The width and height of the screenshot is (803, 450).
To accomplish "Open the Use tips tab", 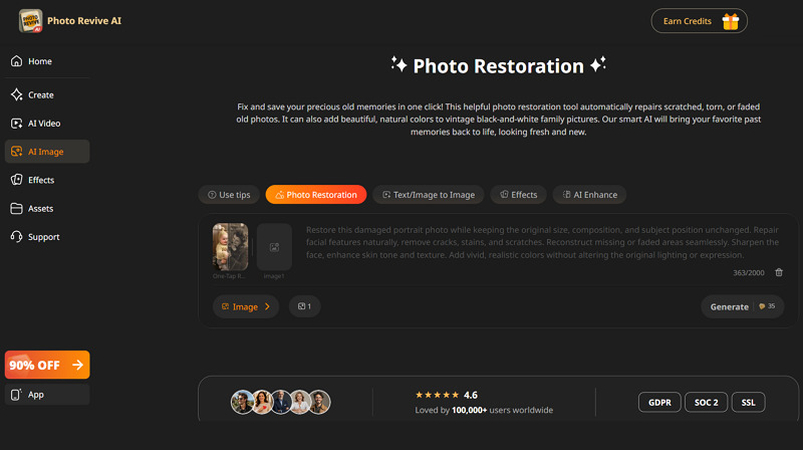I will click(x=229, y=195).
